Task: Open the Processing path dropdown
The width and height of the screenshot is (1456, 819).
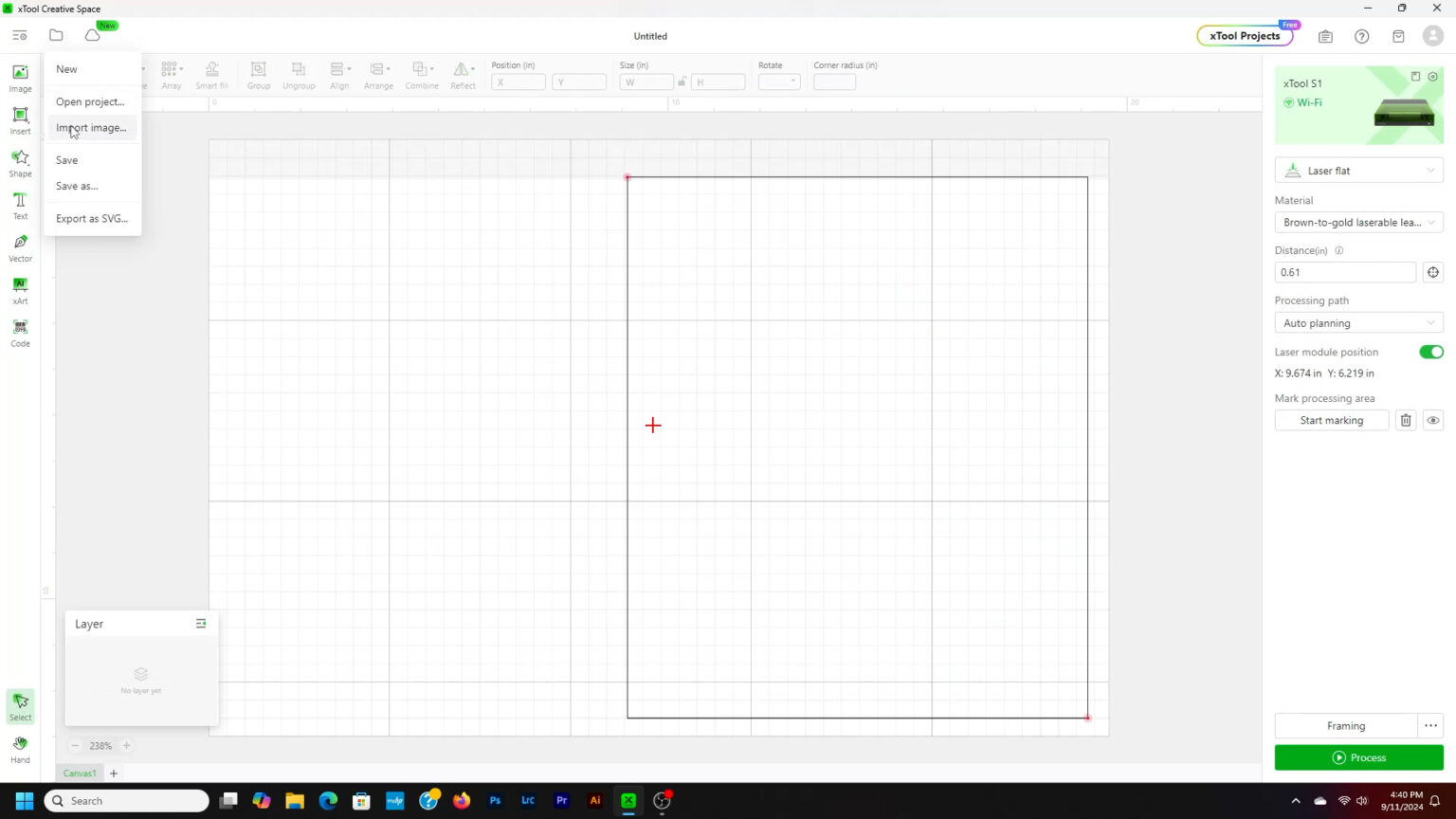Action: (x=1358, y=323)
